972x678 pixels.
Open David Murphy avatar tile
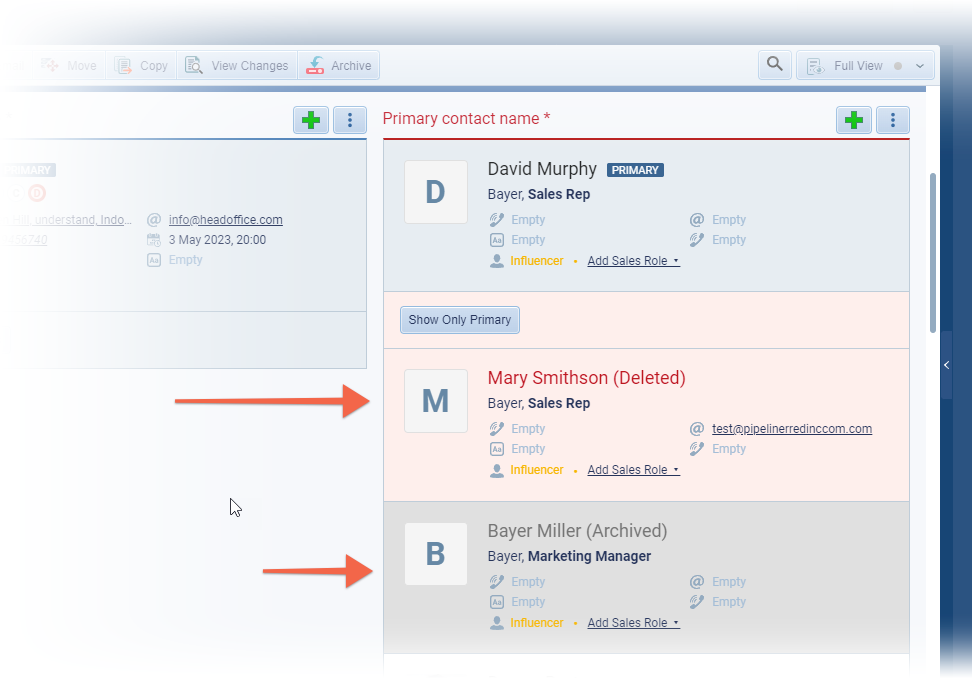436,192
